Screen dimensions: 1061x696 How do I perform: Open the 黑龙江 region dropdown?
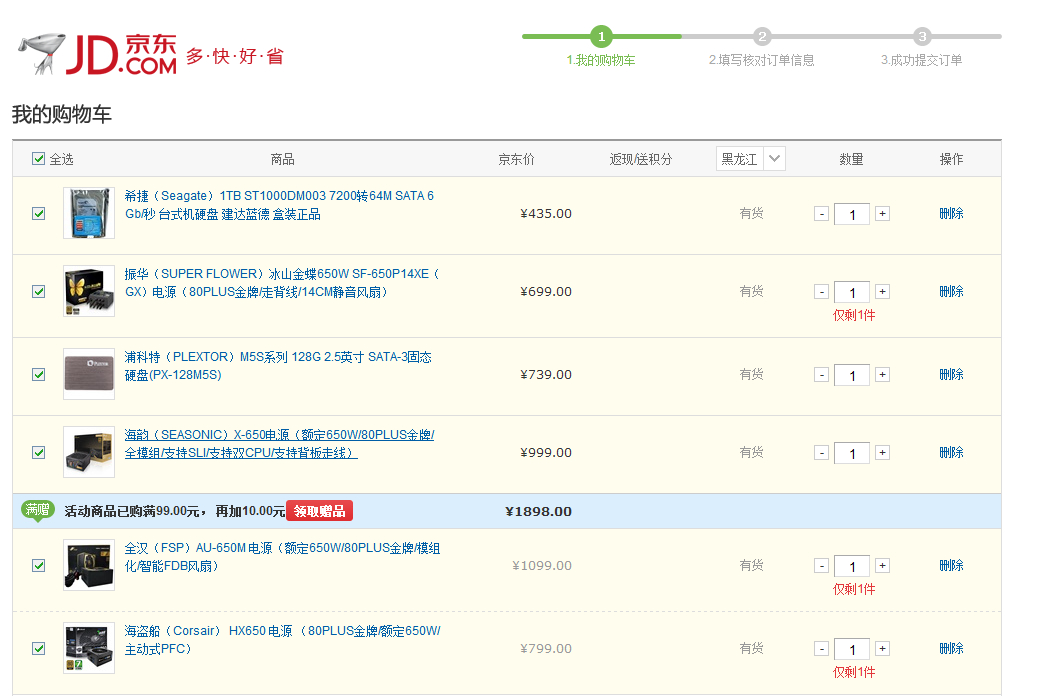pos(751,159)
